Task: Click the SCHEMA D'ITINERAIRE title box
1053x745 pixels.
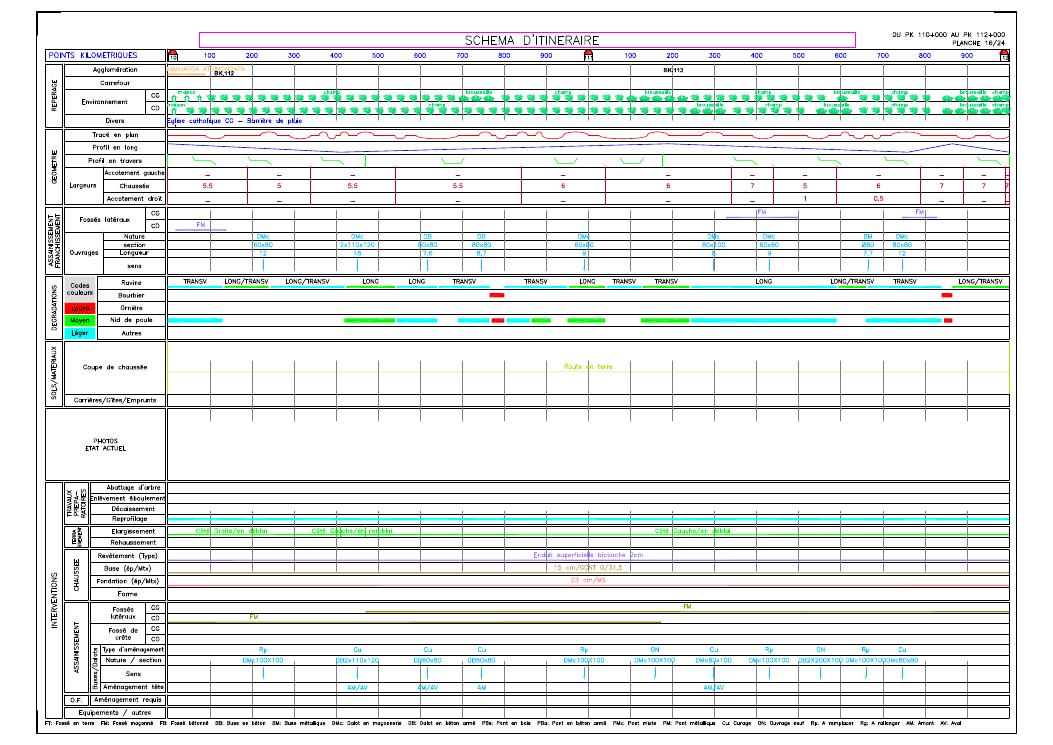Action: 527,40
